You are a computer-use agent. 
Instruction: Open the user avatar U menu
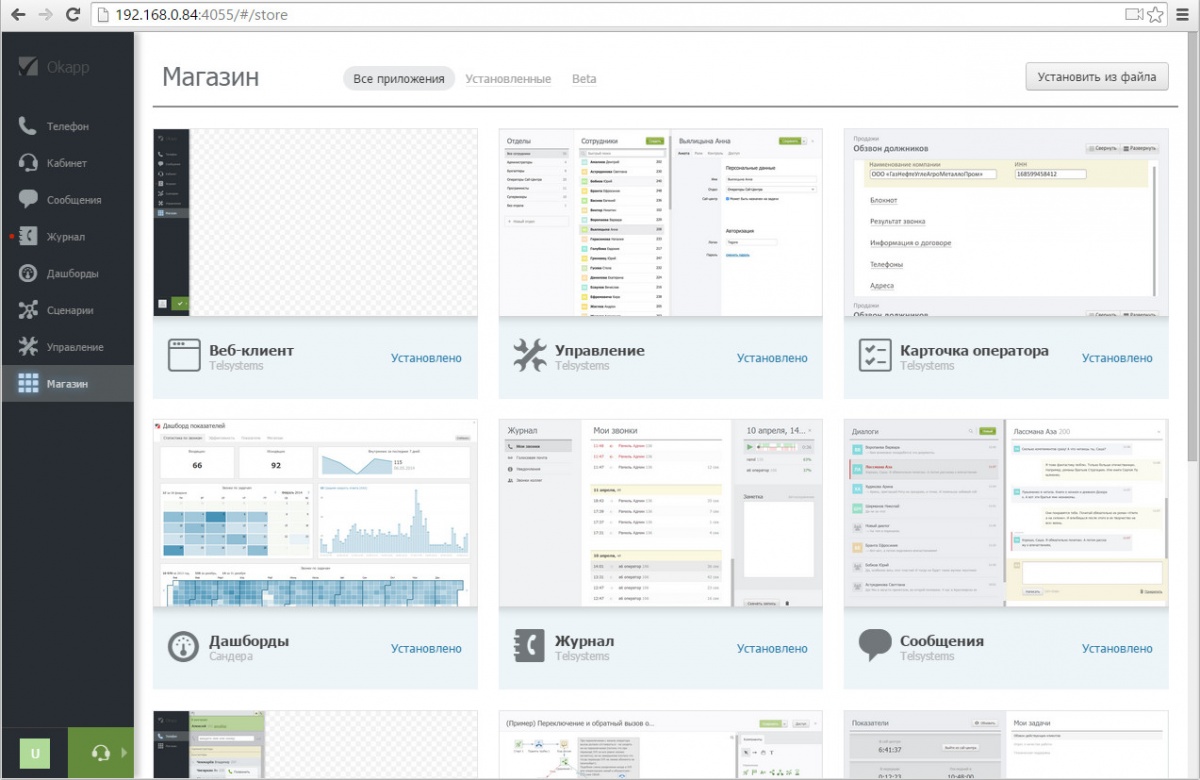tap(34, 753)
